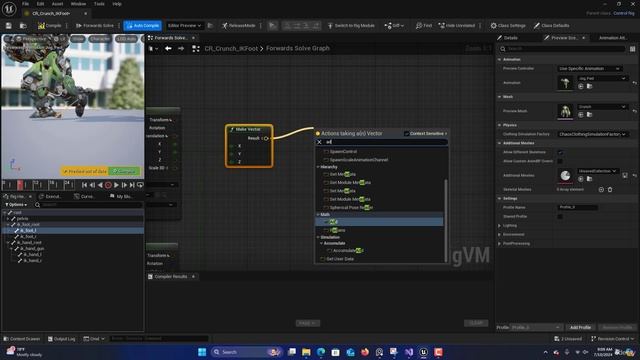Open the Diff dropdown in the toolbar
The image size is (640, 360).
394,26
